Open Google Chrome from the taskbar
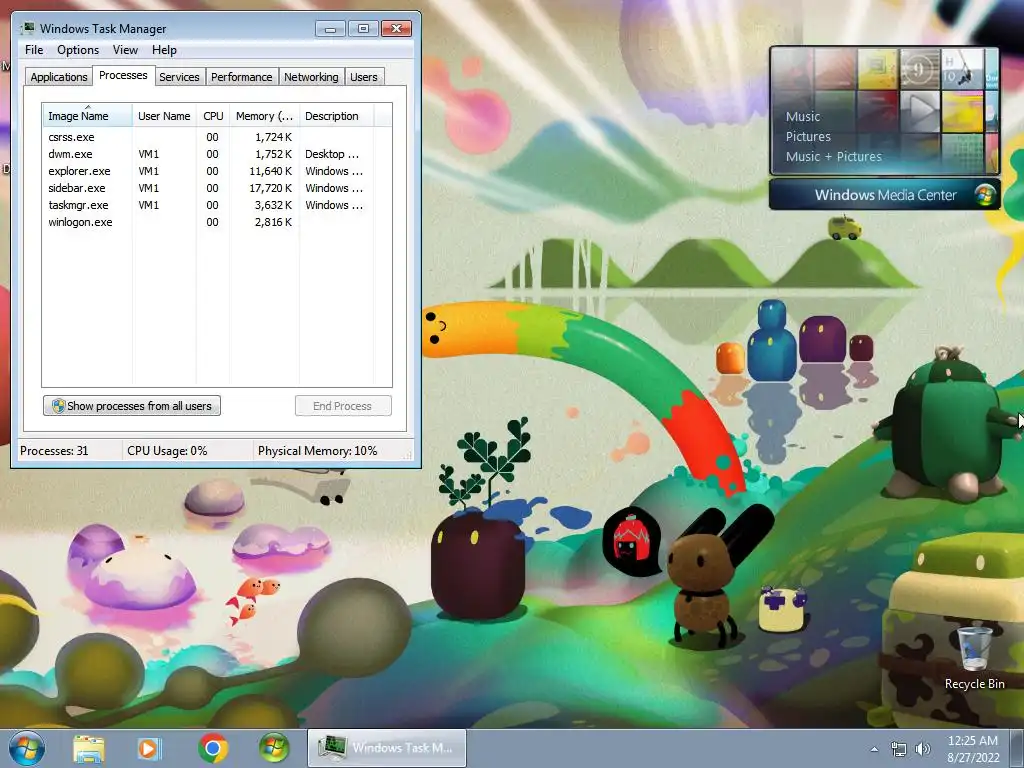 pyautogui.click(x=212, y=748)
